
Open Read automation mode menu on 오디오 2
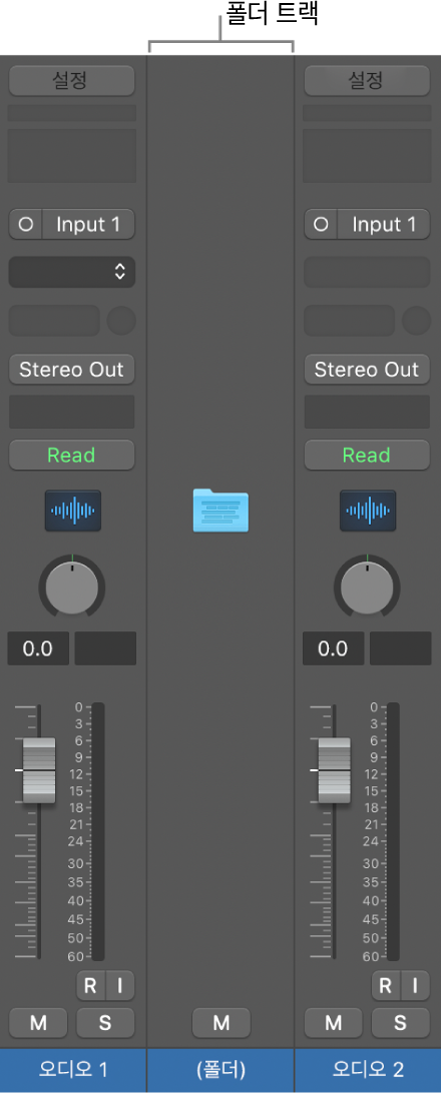point(367,456)
